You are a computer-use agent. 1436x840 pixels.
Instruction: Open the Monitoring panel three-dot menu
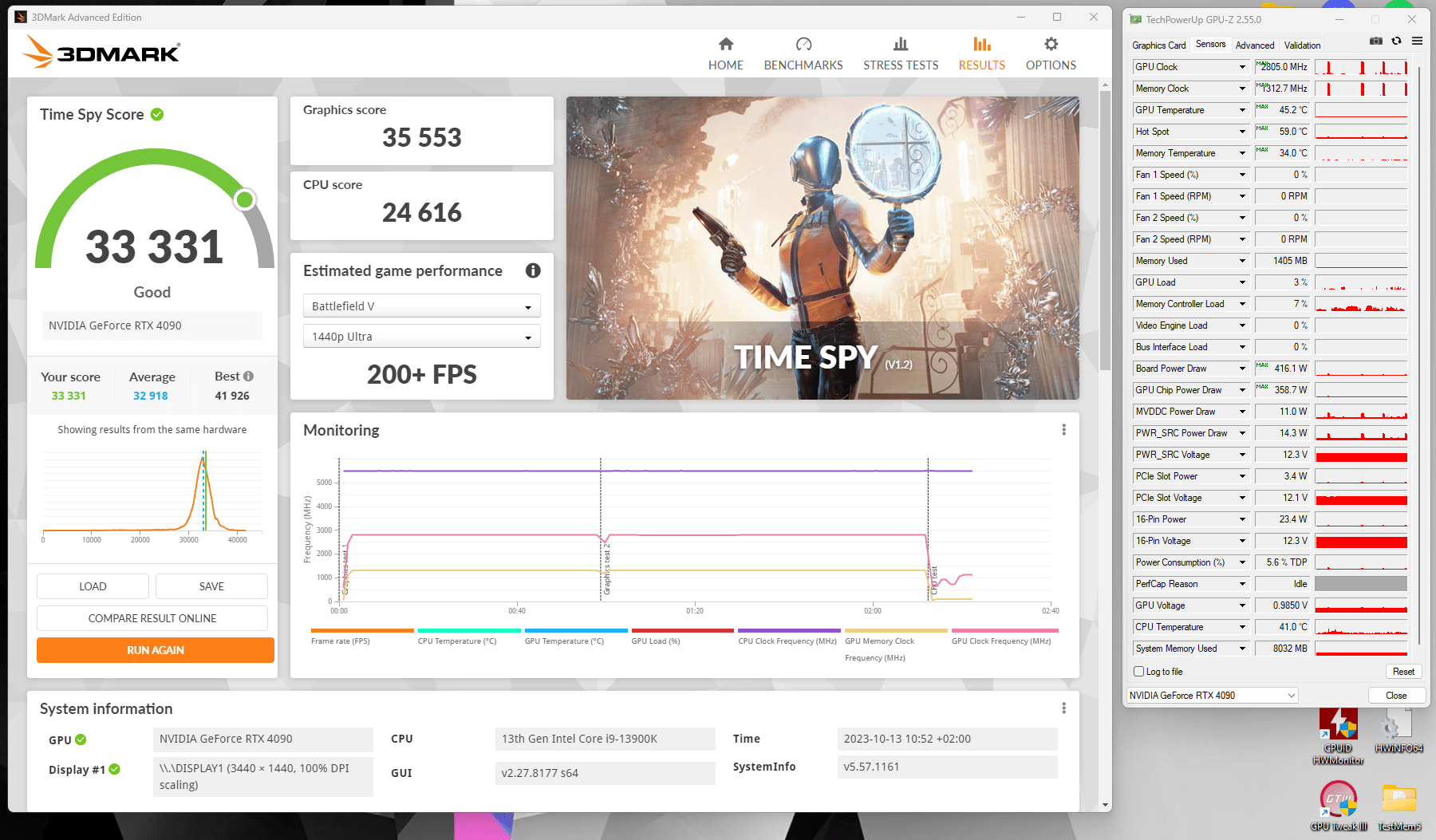(1063, 430)
